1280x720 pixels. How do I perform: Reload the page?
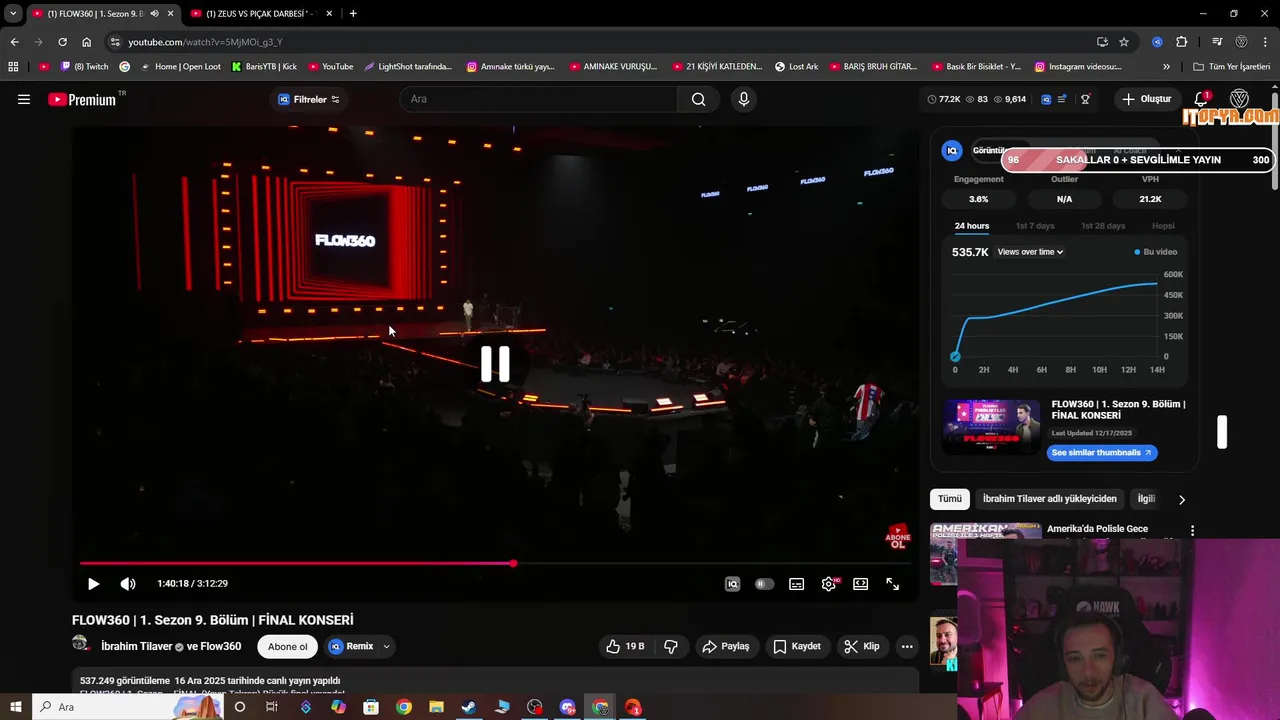point(62,42)
